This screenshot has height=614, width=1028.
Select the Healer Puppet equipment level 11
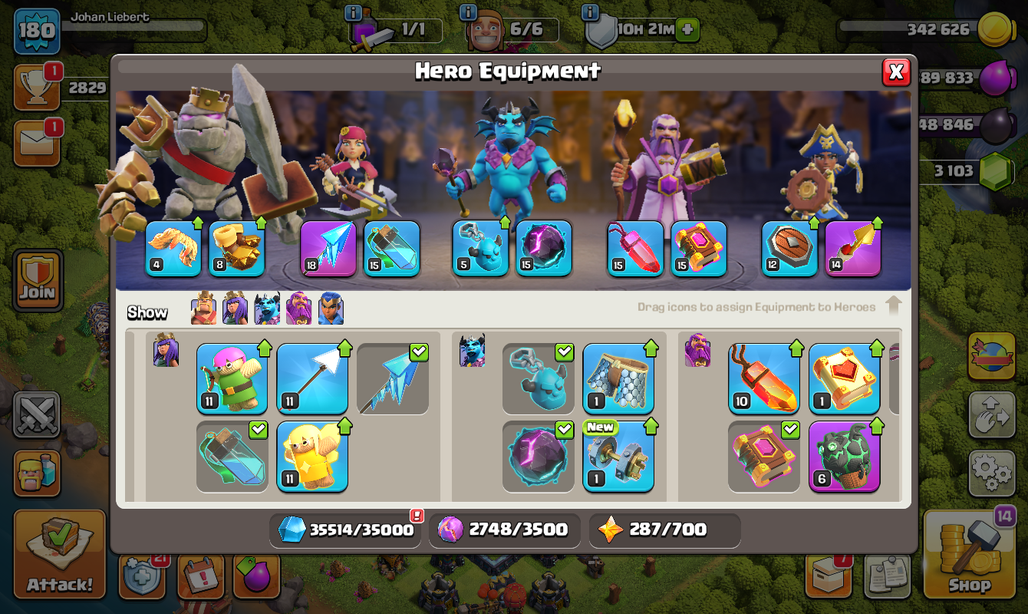coord(311,457)
